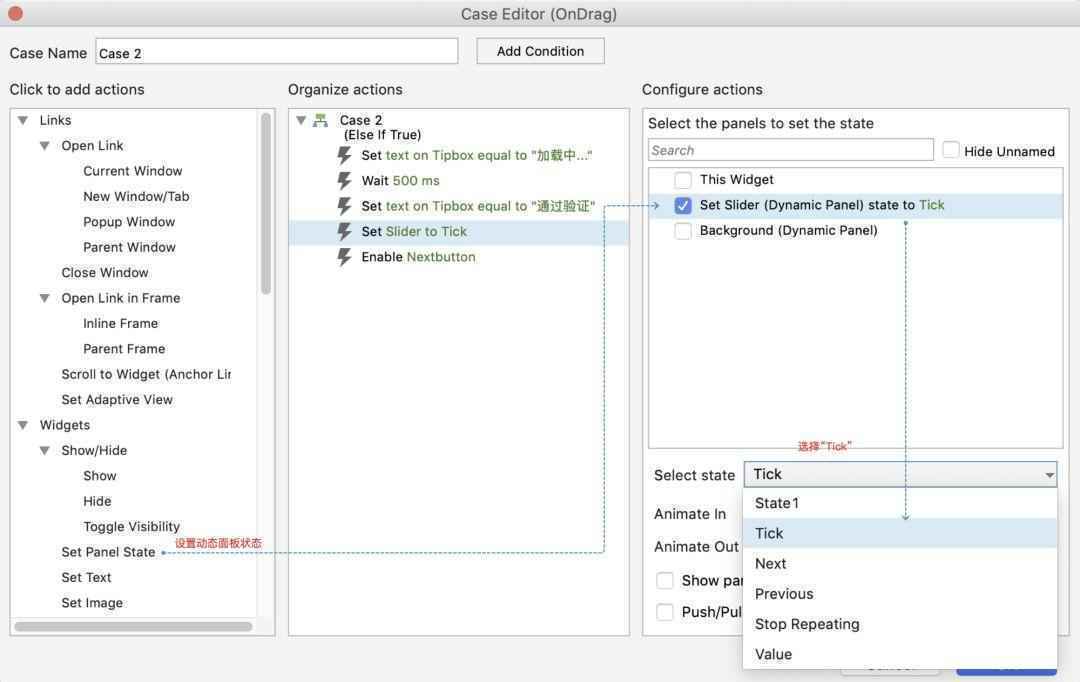Viewport: 1080px width, 682px height.
Task: Toggle the Hide Unnamed checkbox
Action: point(951,150)
